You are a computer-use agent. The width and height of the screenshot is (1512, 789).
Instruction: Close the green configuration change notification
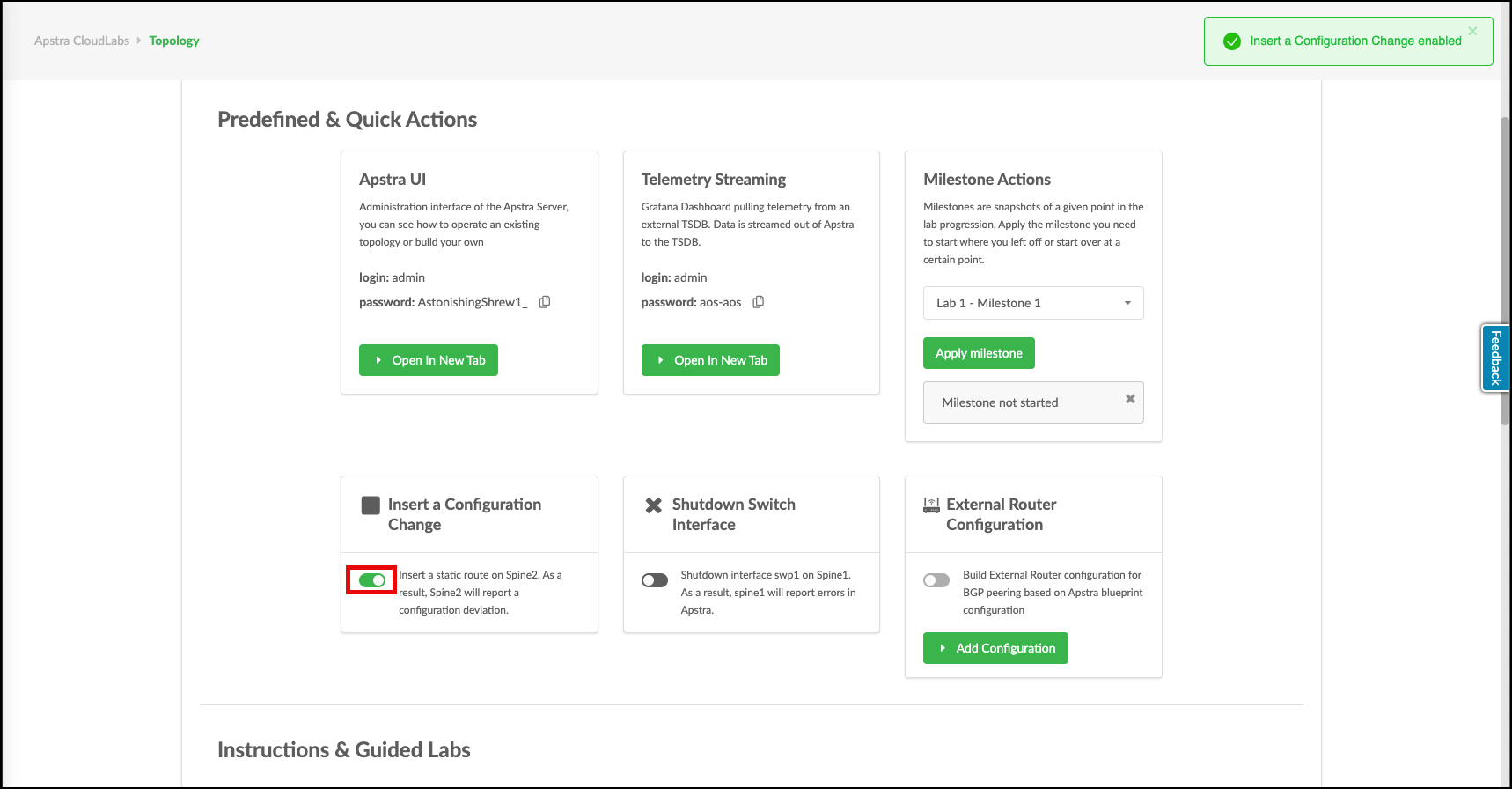[1472, 31]
